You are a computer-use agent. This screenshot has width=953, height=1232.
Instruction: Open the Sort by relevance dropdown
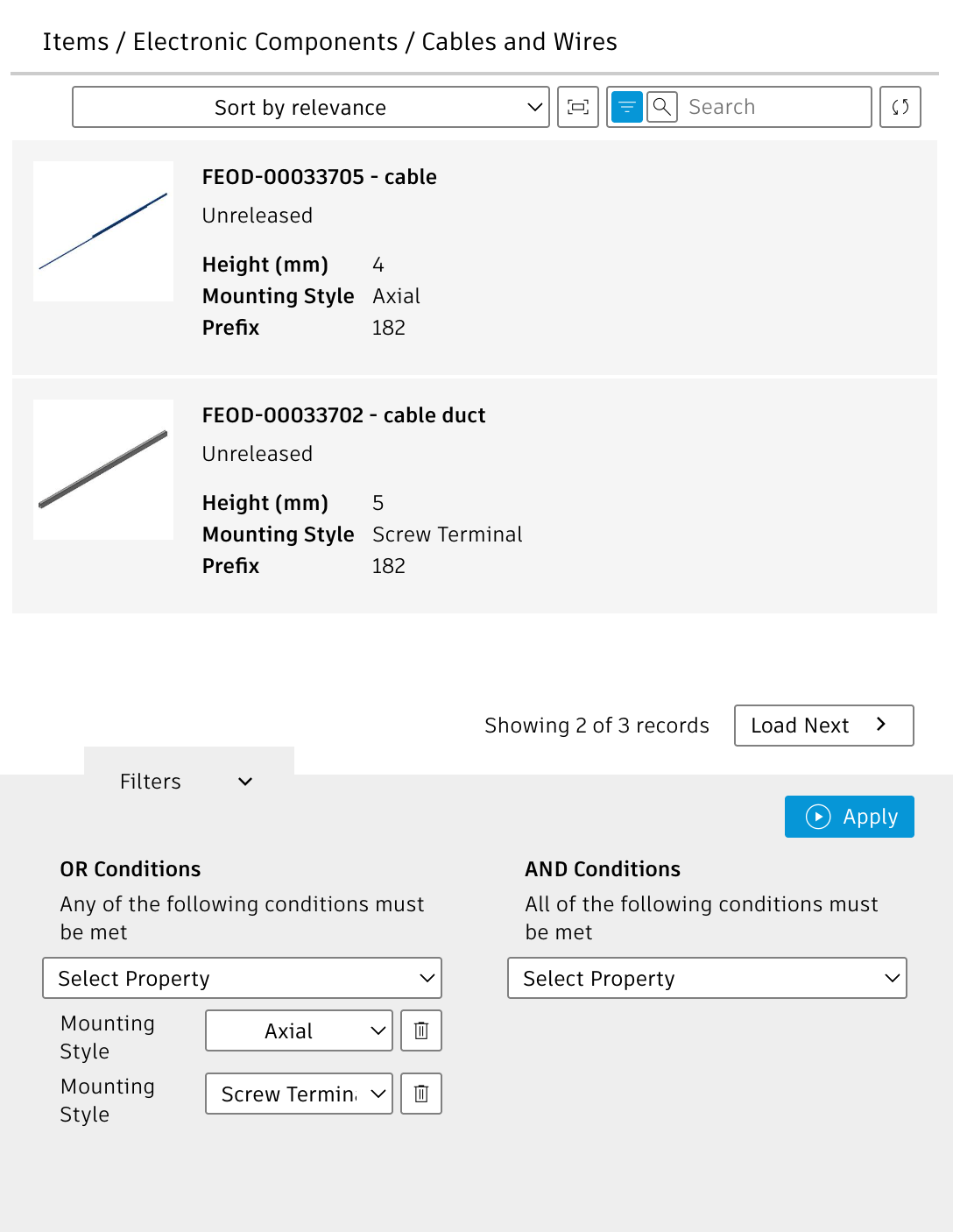[x=311, y=107]
